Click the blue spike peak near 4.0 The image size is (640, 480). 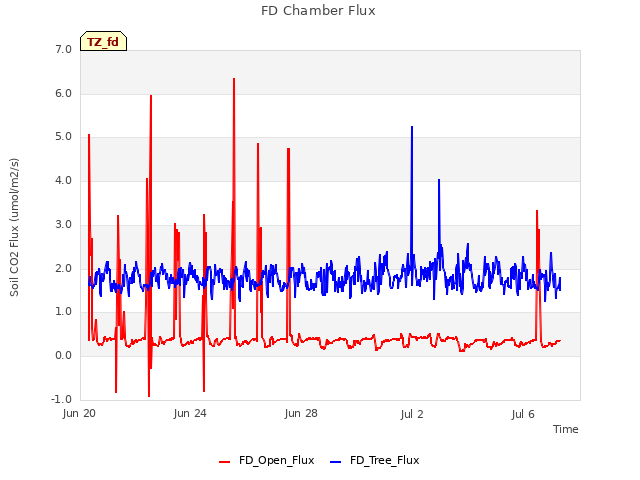439,180
